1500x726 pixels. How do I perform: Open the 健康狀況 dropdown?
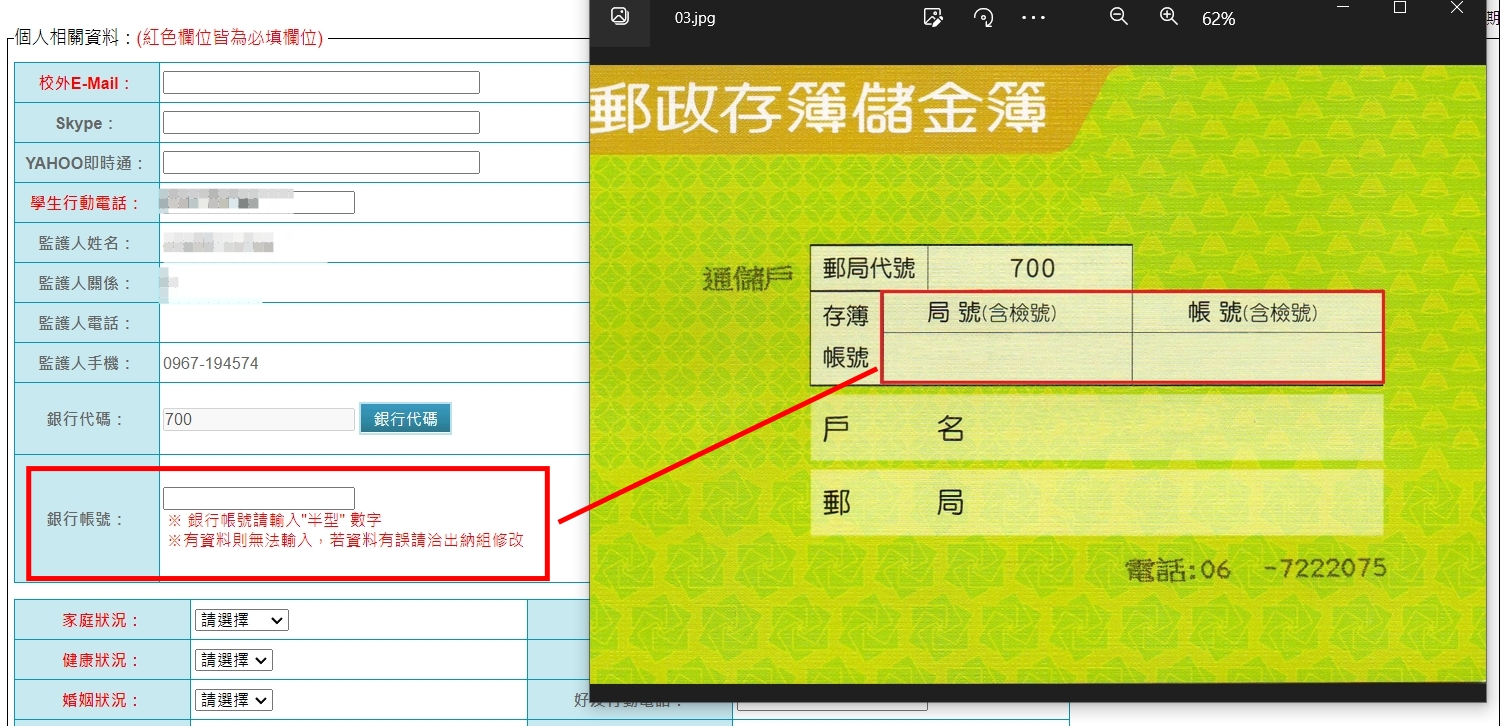[234, 660]
